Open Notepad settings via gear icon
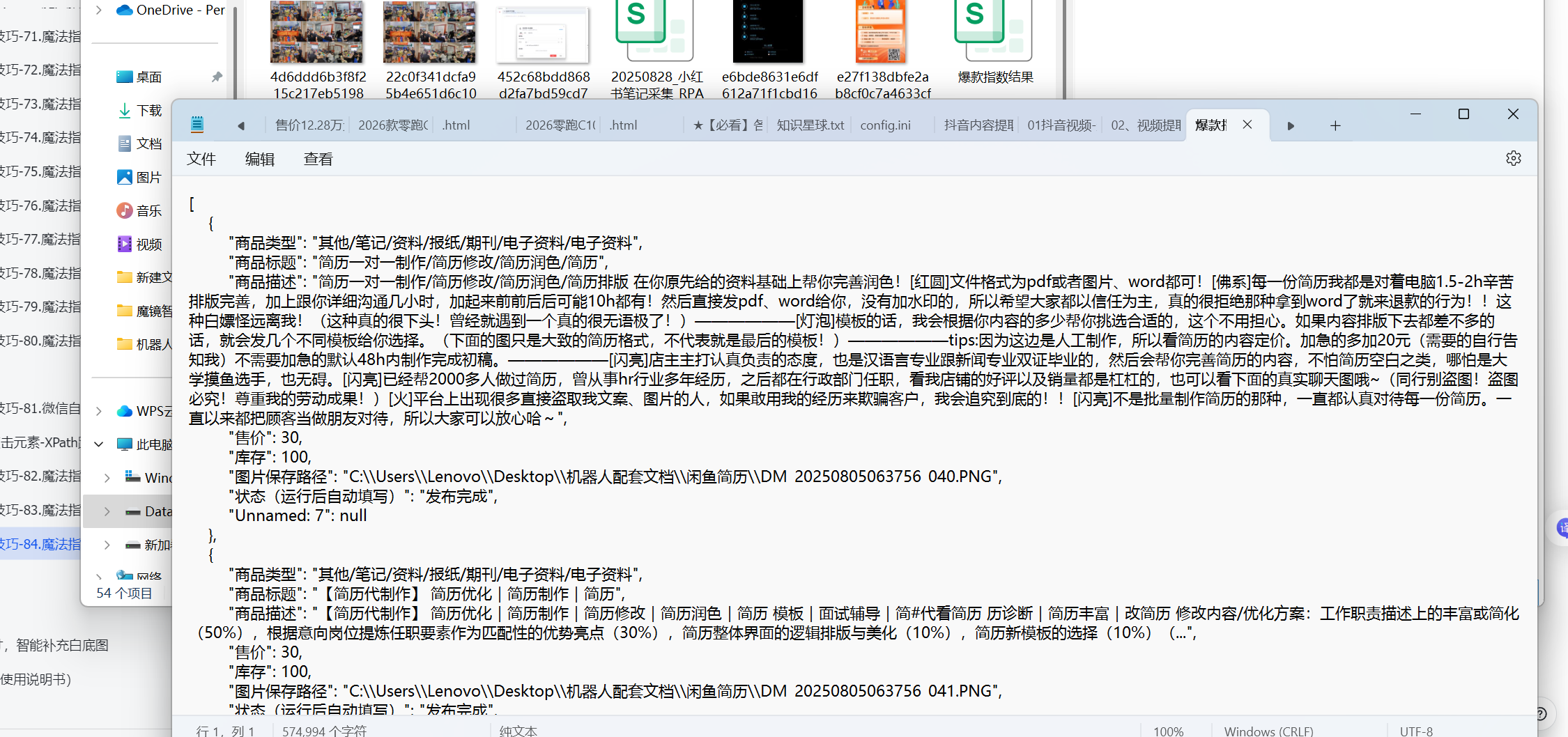Screen dimensions: 1568x737 pyautogui.click(x=1514, y=158)
